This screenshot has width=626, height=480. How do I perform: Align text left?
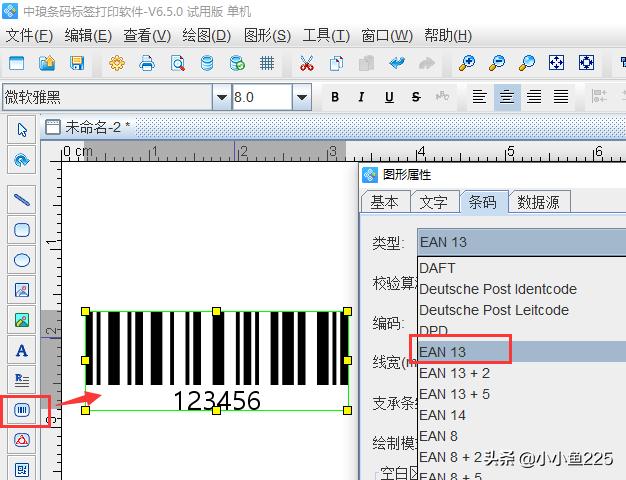[479, 97]
